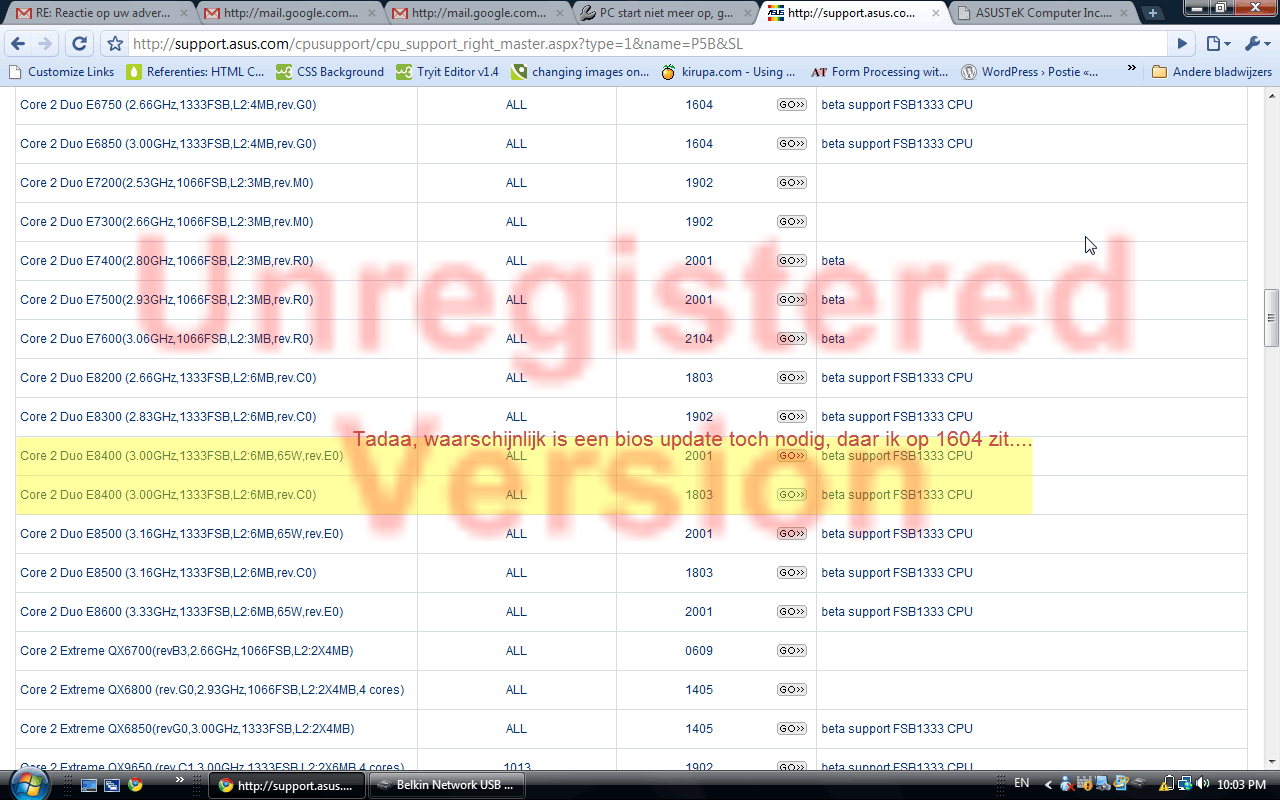Click the Show Desktop quick launch icon
Screen dimensions: 1280x800
pyautogui.click(x=89, y=785)
